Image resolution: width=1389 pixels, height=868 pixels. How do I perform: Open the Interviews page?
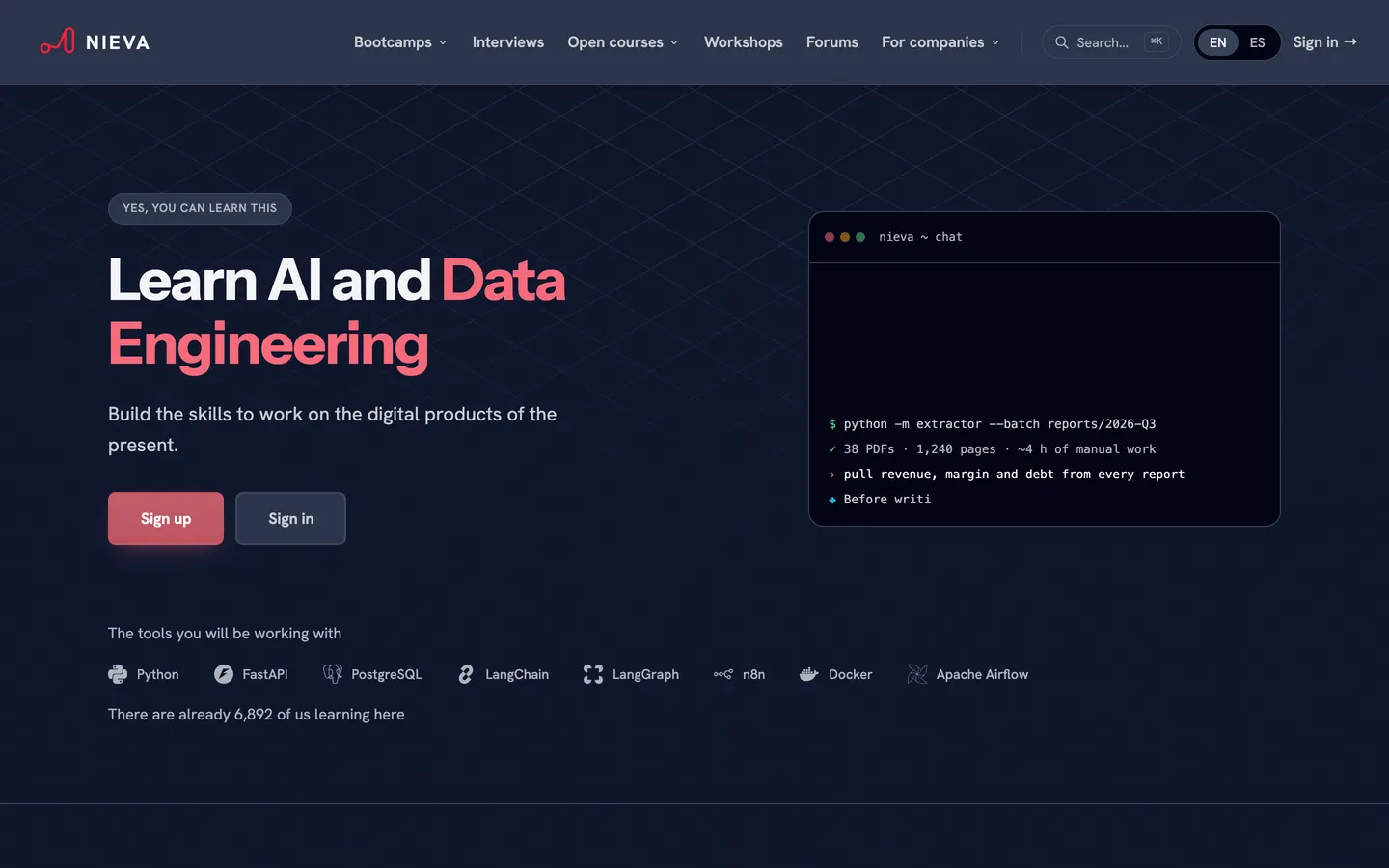(x=508, y=42)
